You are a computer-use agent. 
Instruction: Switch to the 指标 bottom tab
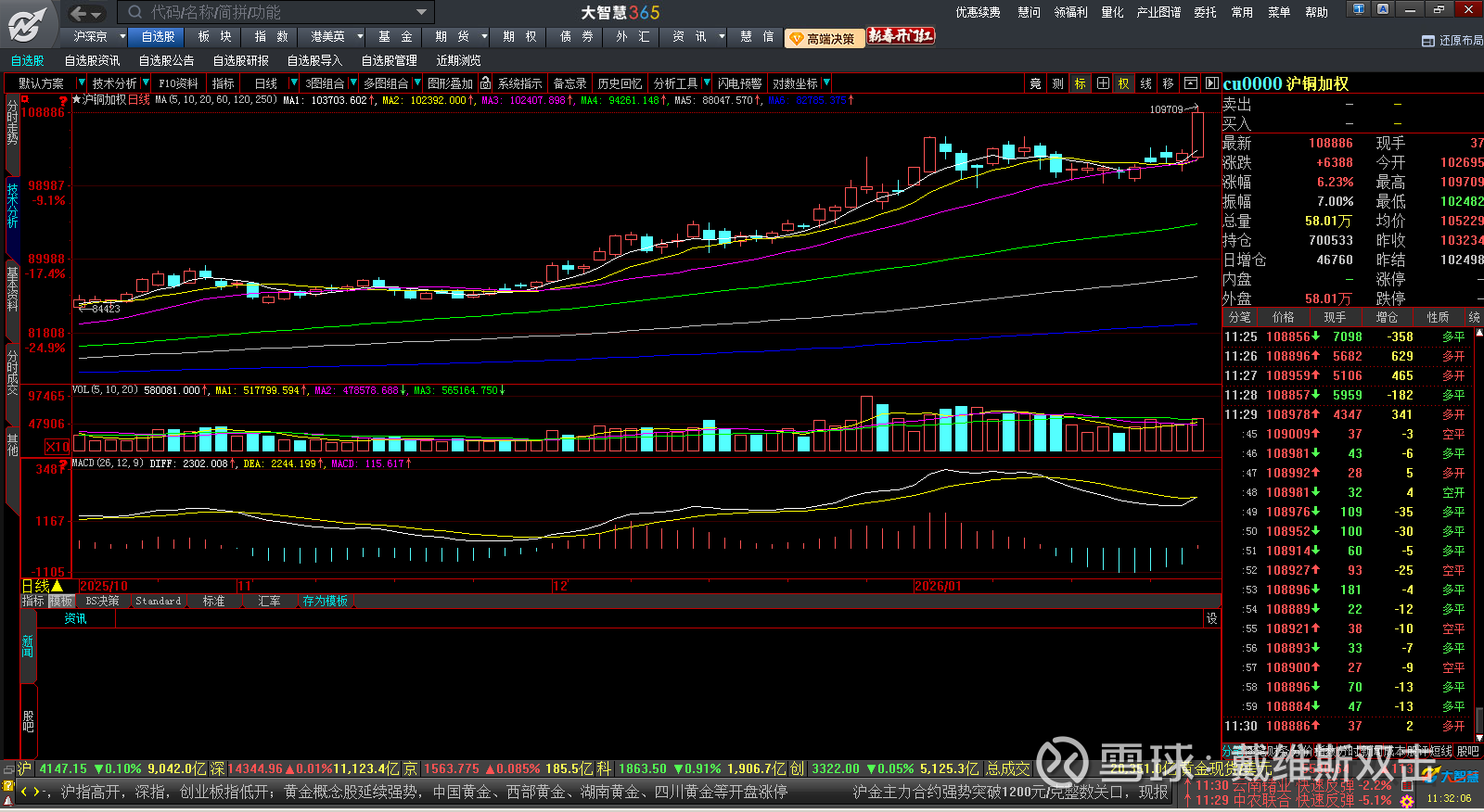pyautogui.click(x=33, y=602)
